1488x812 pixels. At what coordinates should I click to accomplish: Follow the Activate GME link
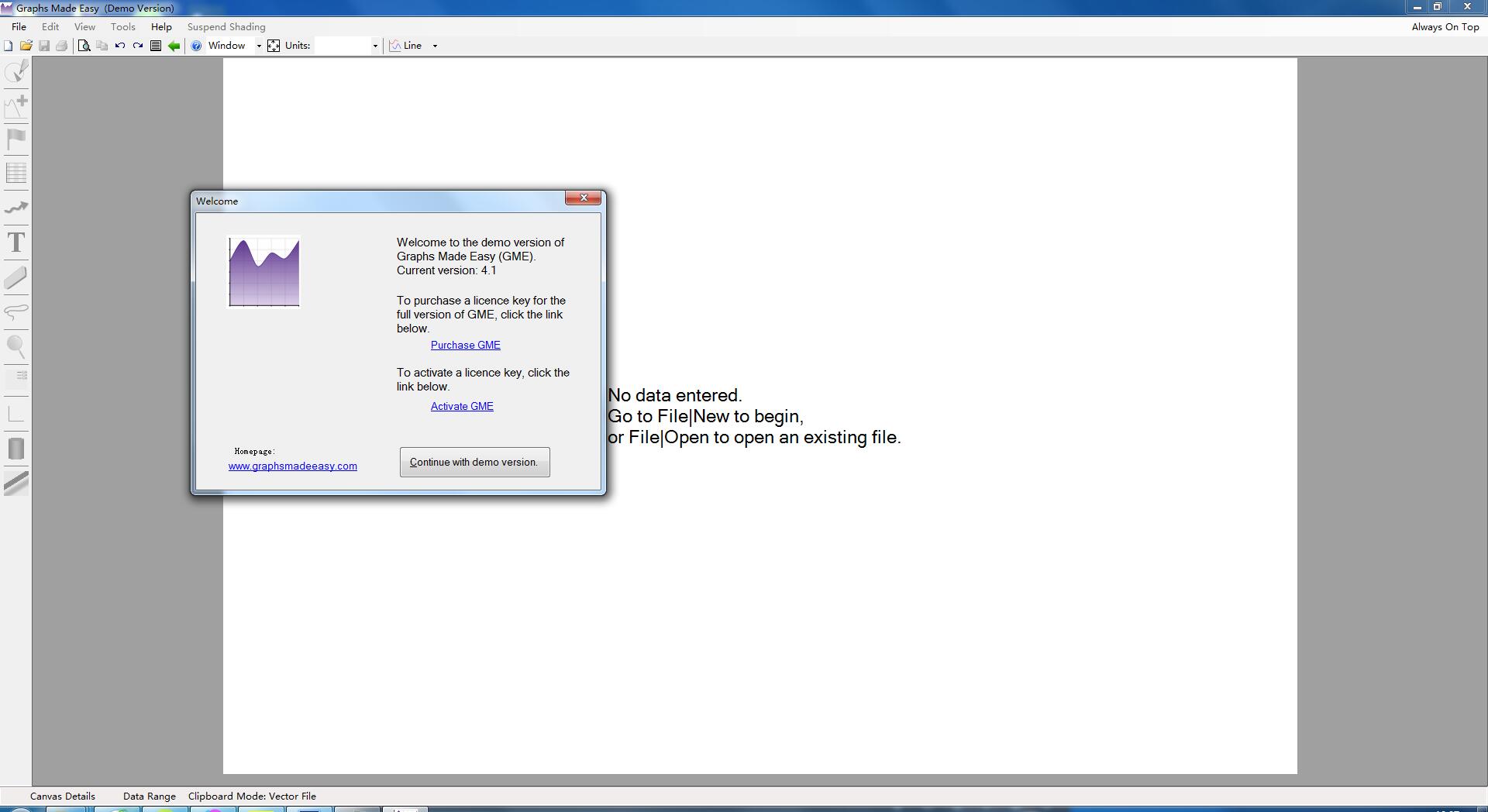tap(462, 406)
